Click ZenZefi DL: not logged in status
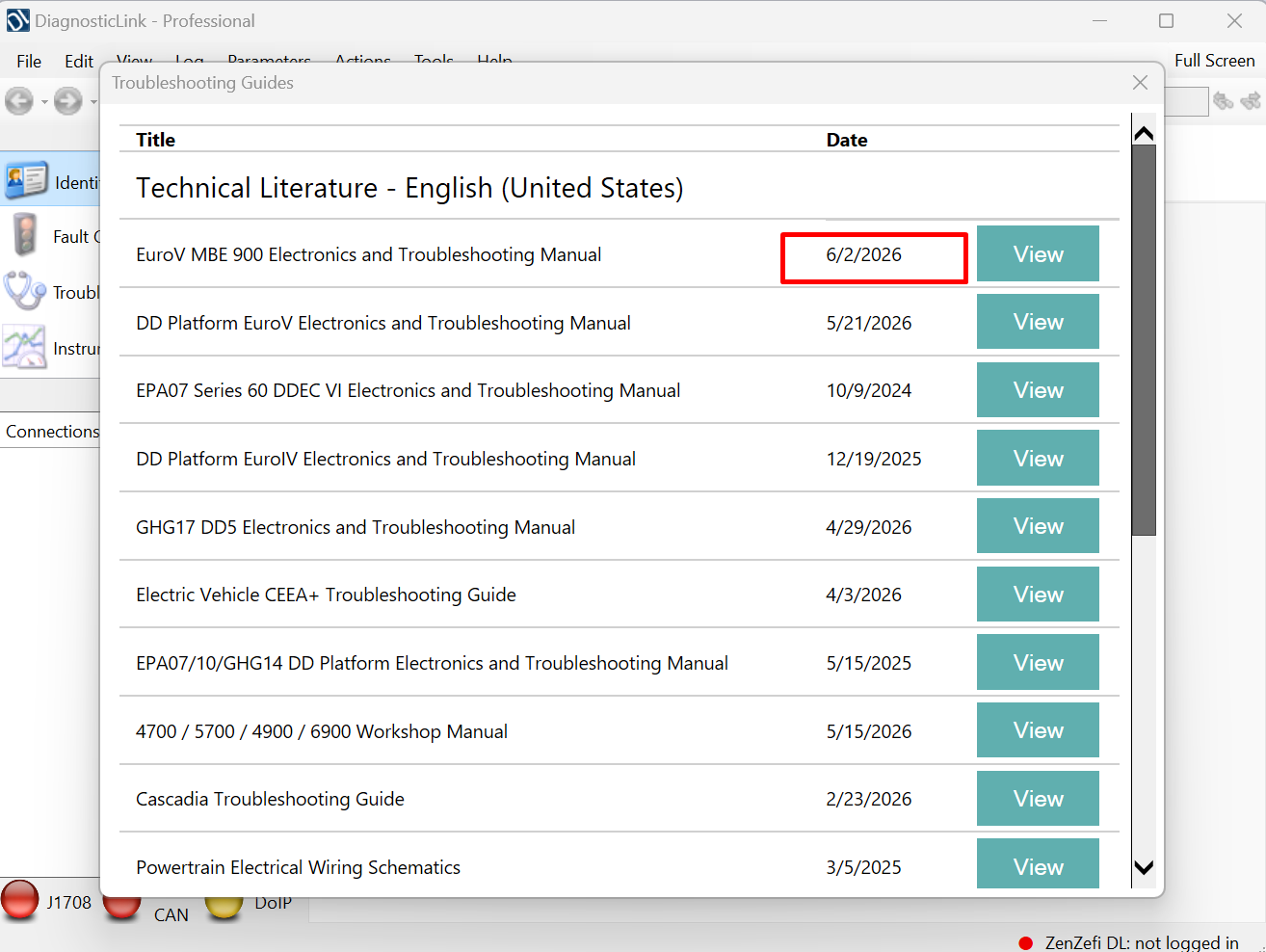The image size is (1266, 952). tap(1142, 943)
